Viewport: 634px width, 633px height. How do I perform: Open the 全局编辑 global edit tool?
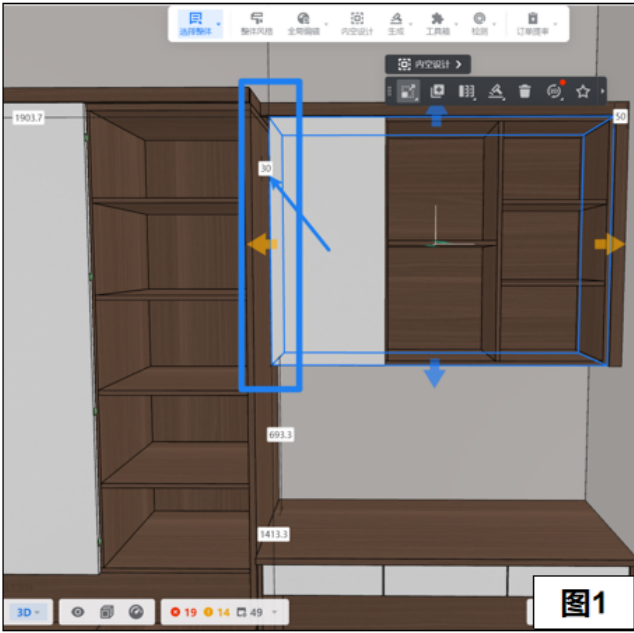[304, 24]
